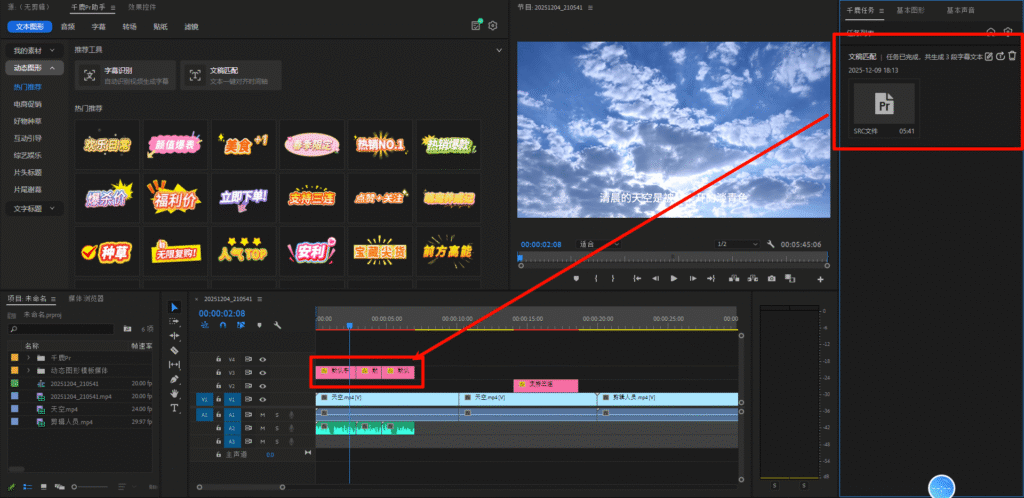Click the export frame camera icon
Image resolution: width=1024 pixels, height=498 pixels.
771,278
